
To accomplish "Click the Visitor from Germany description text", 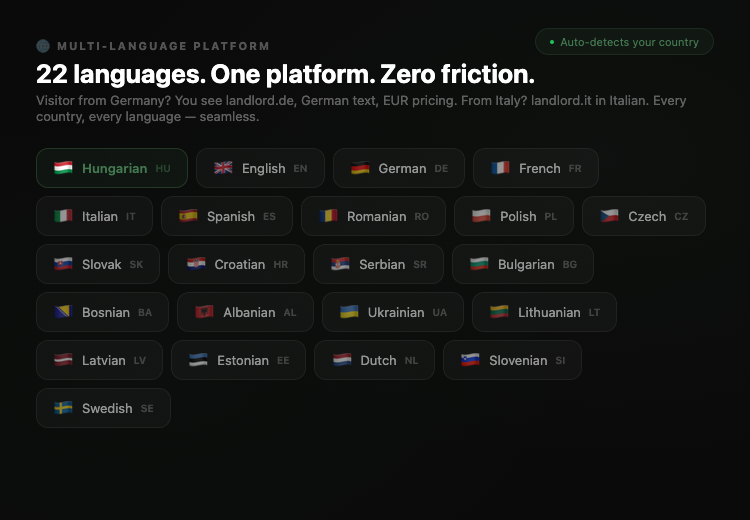I will click(361, 109).
